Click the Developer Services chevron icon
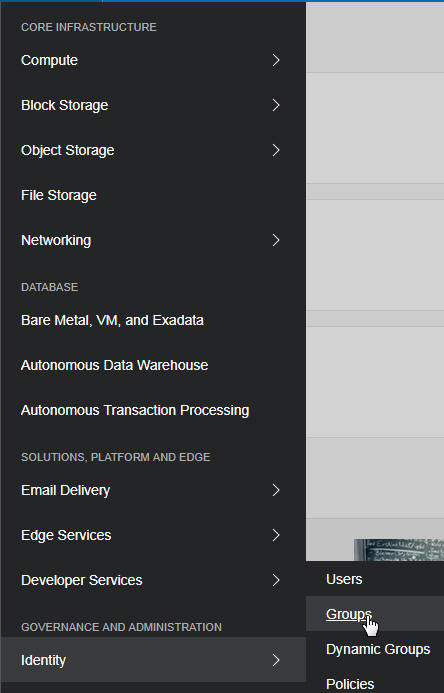Screen dimensions: 444x693 pyautogui.click(x=276, y=580)
